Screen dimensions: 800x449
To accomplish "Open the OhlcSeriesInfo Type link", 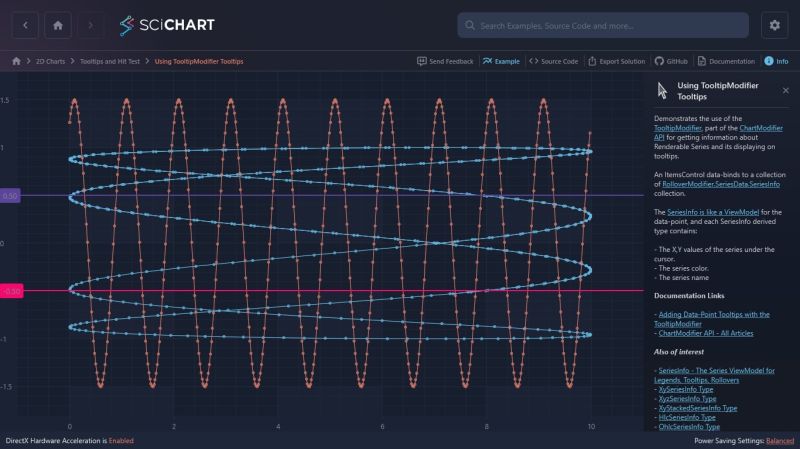I will (689, 427).
